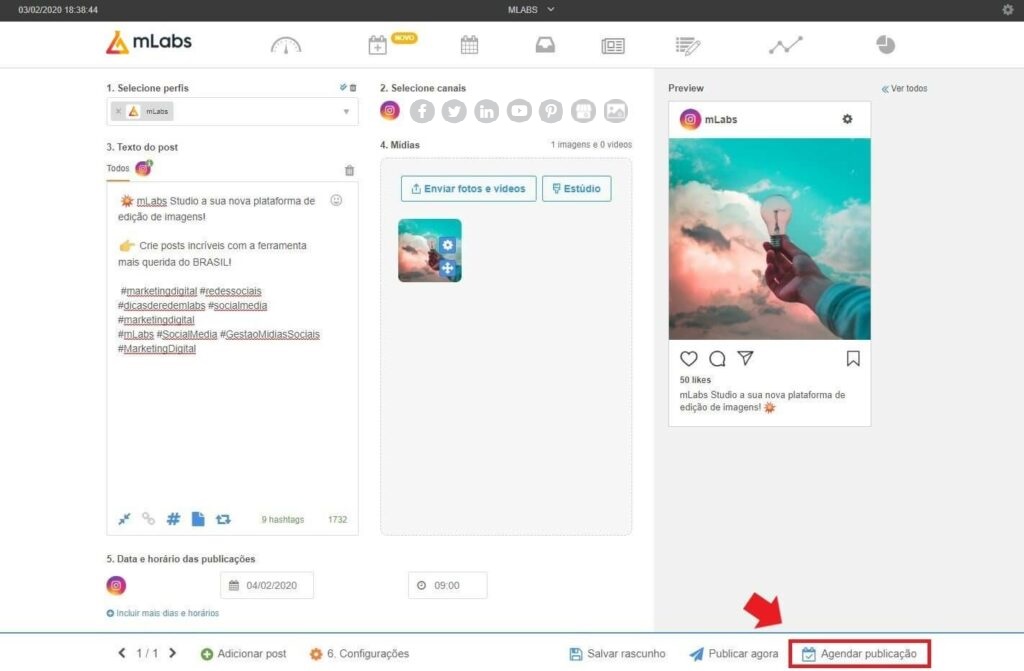Toggle the Pinterest channel
Viewport: 1024px width, 671px height.
click(x=551, y=111)
